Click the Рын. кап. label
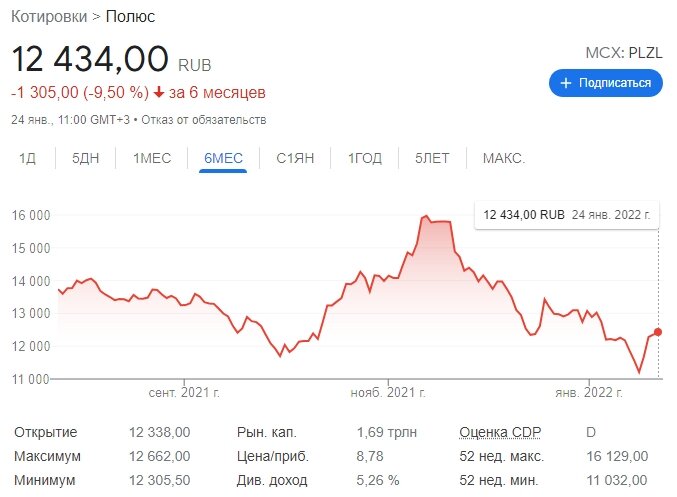Image resolution: width=677 pixels, height=497 pixels. point(267,432)
